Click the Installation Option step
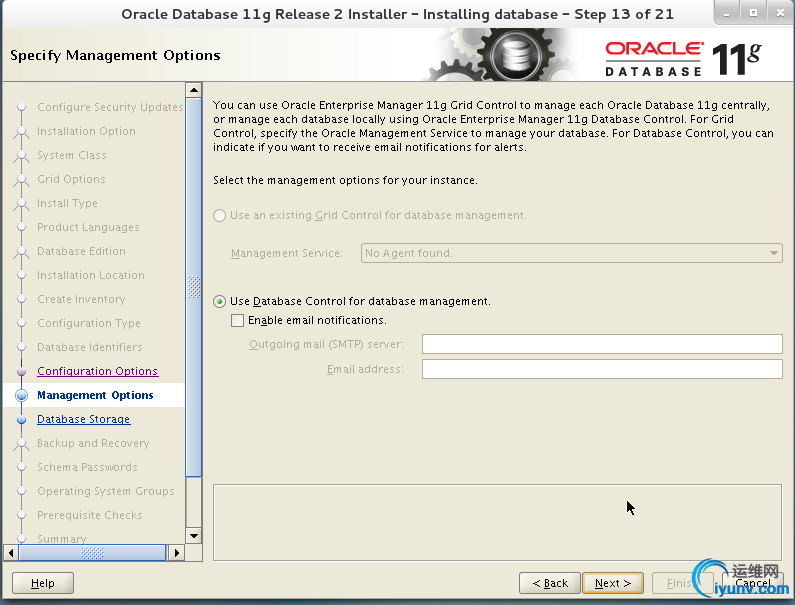This screenshot has height=605, width=795. click(86, 131)
